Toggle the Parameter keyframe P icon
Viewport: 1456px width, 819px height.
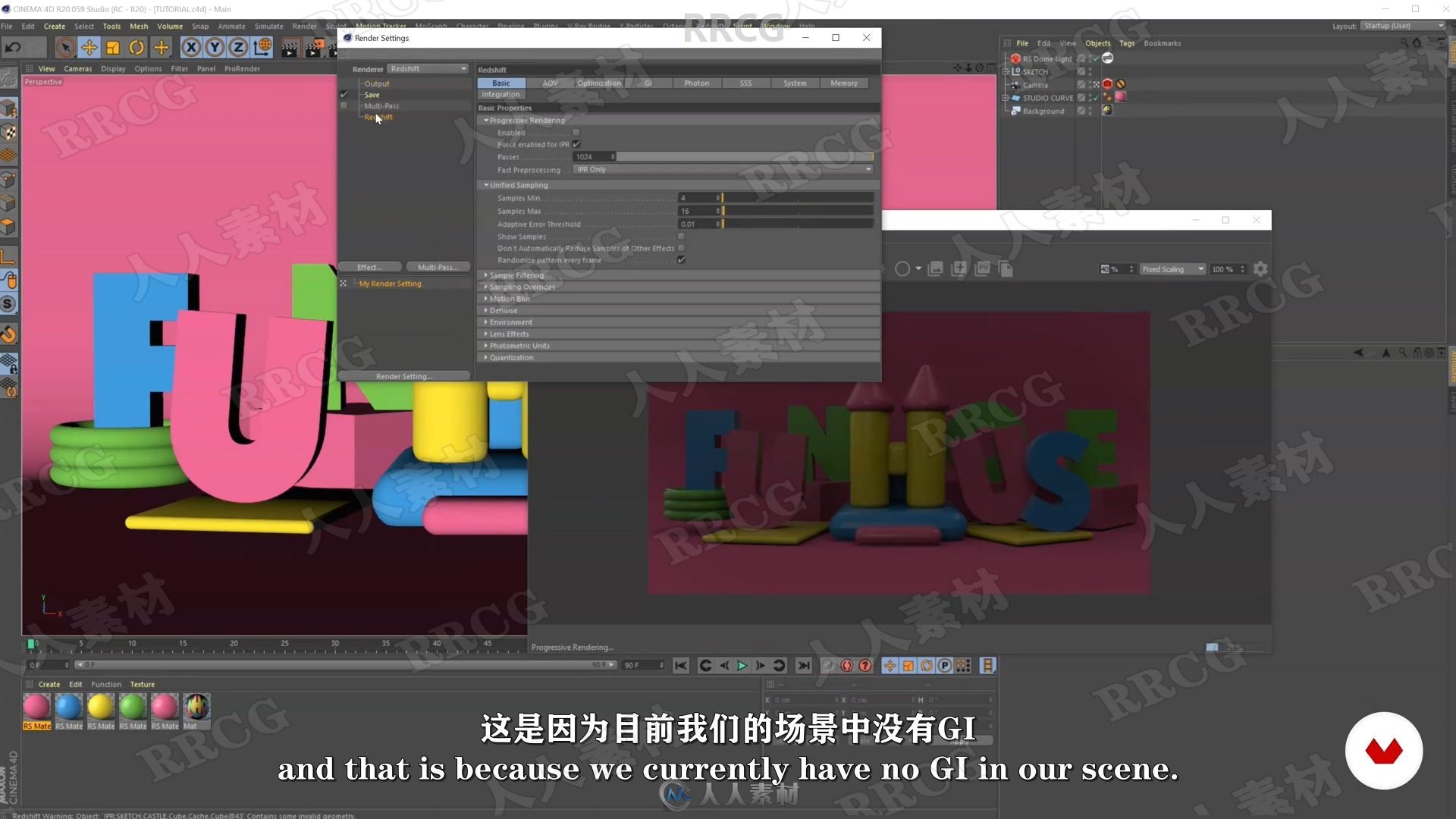pos(945,666)
